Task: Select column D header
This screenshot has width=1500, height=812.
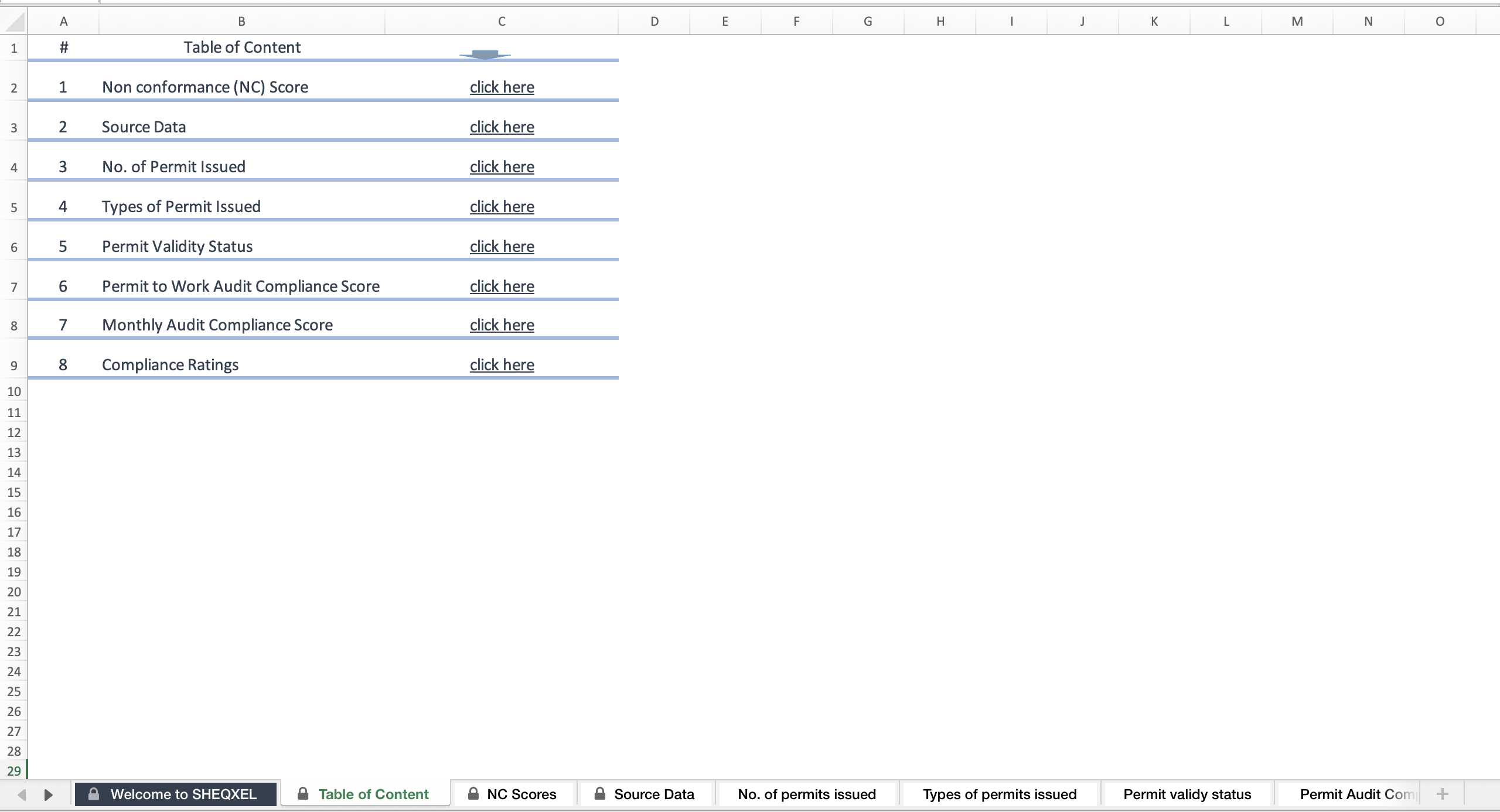Action: coord(654,22)
